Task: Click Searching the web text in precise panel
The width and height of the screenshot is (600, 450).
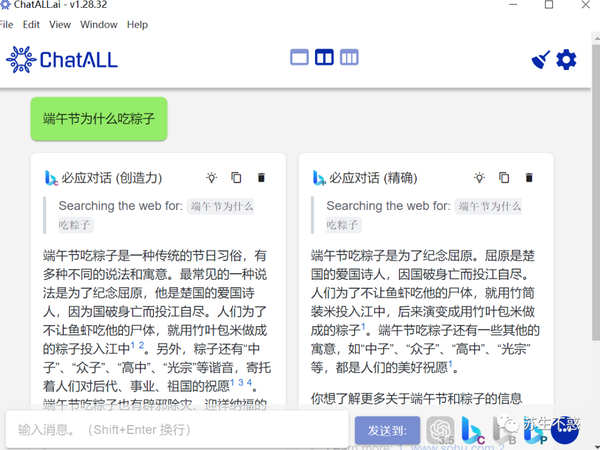Action: (389, 206)
